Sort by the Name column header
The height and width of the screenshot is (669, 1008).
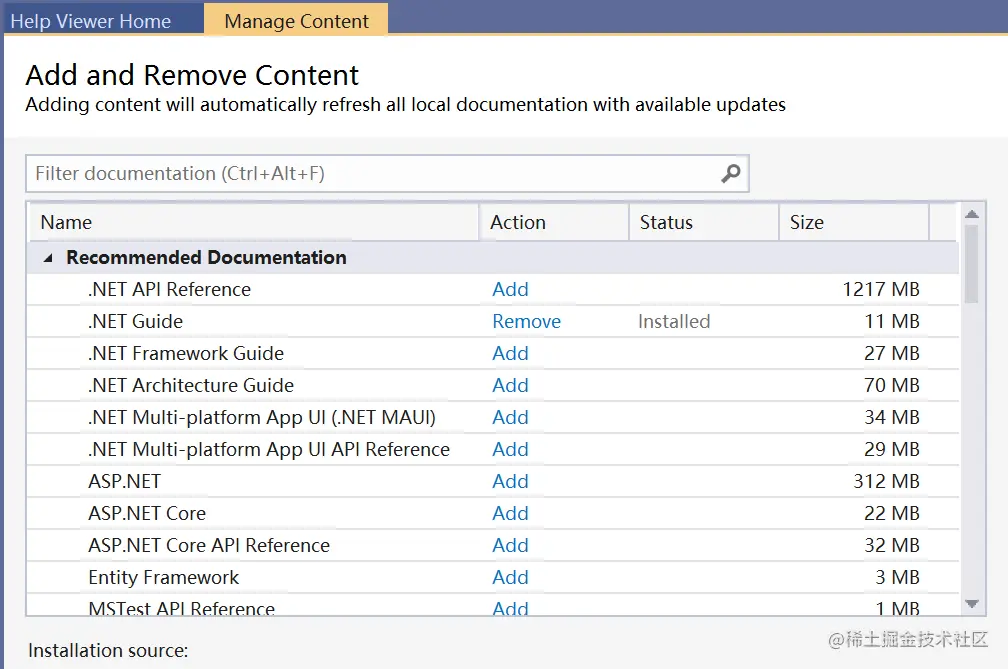coord(255,223)
